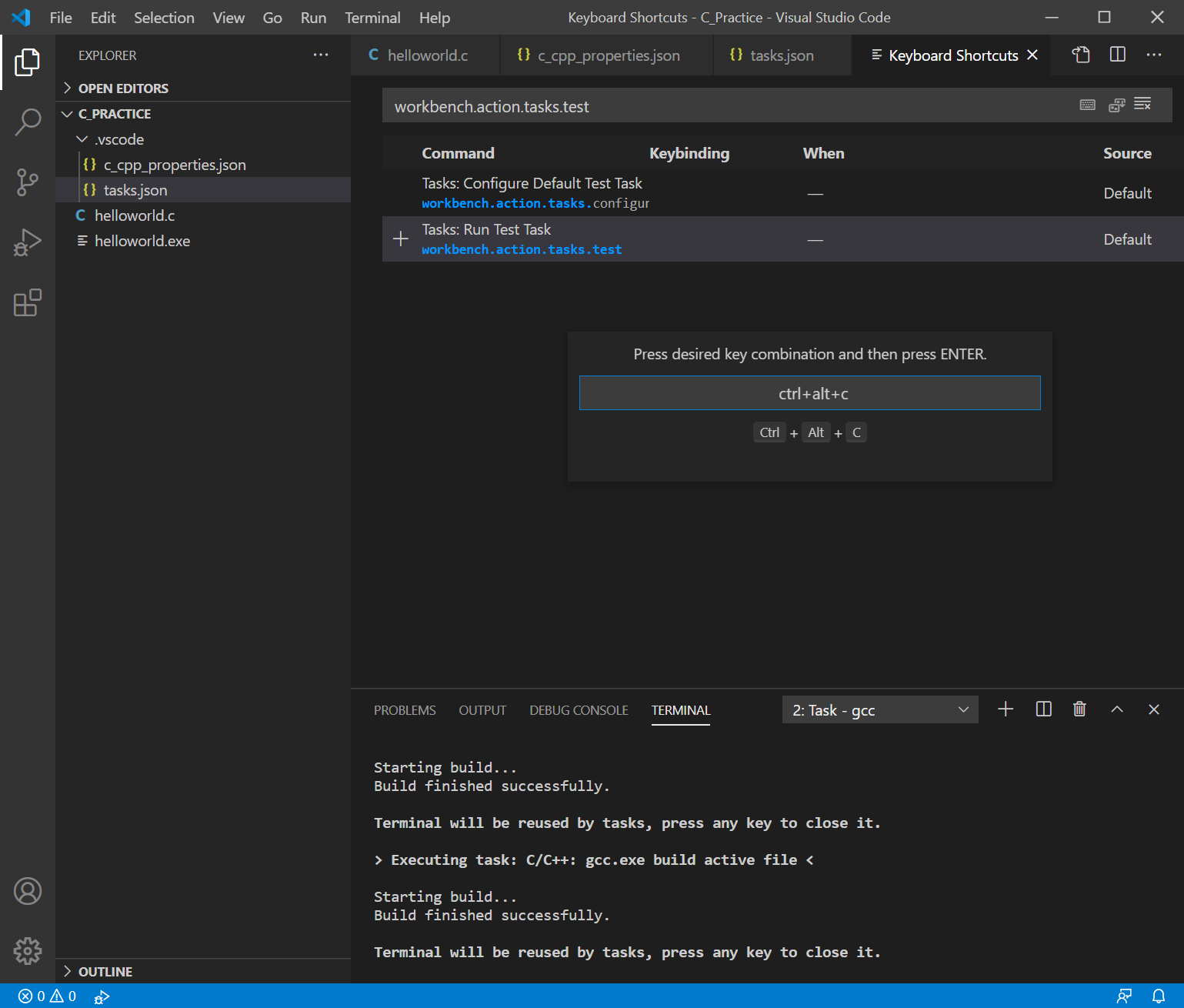1184x1008 pixels.
Task: Open the Edit menu
Action: click(x=103, y=17)
